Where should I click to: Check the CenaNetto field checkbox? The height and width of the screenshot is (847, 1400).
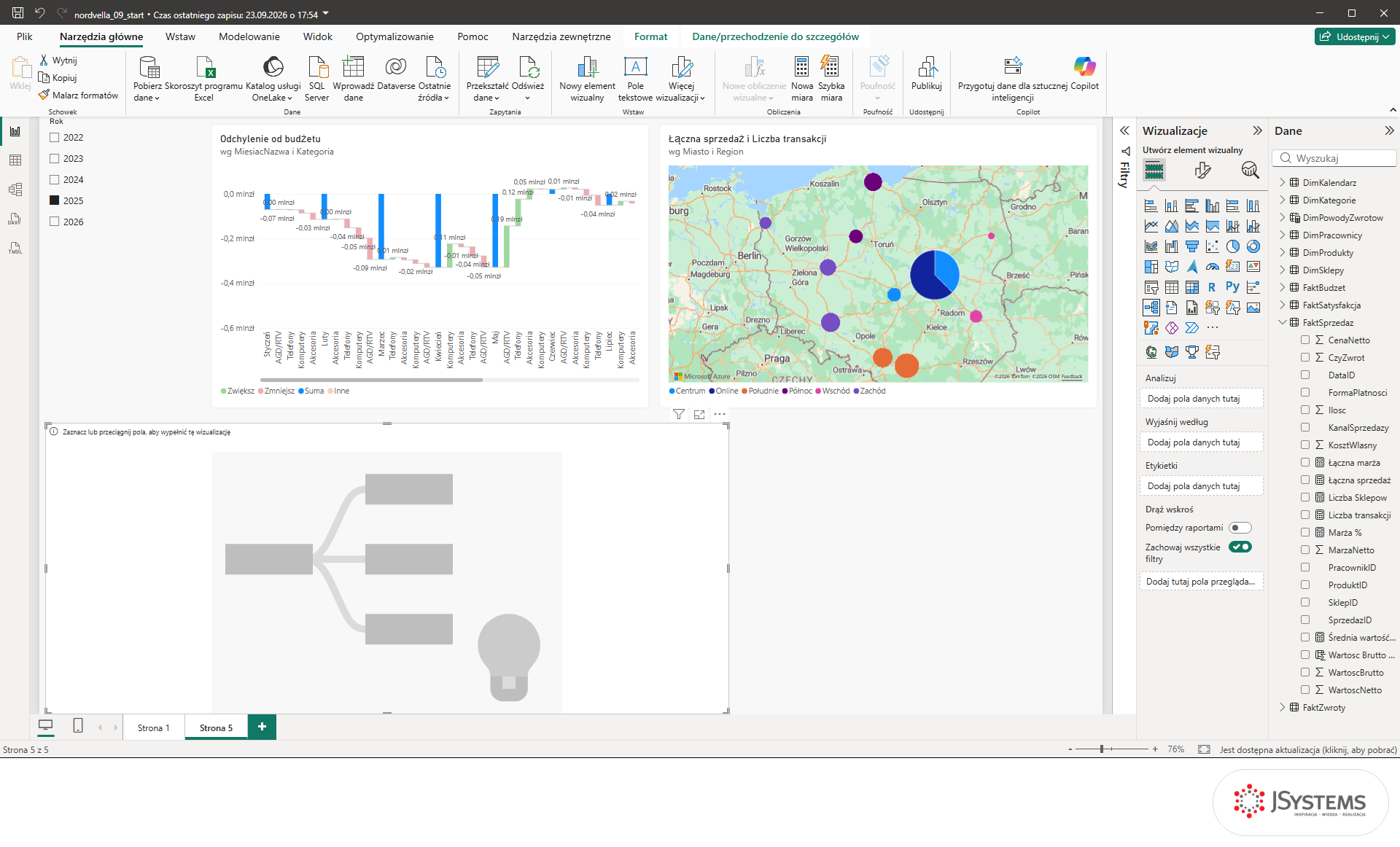click(x=1305, y=340)
